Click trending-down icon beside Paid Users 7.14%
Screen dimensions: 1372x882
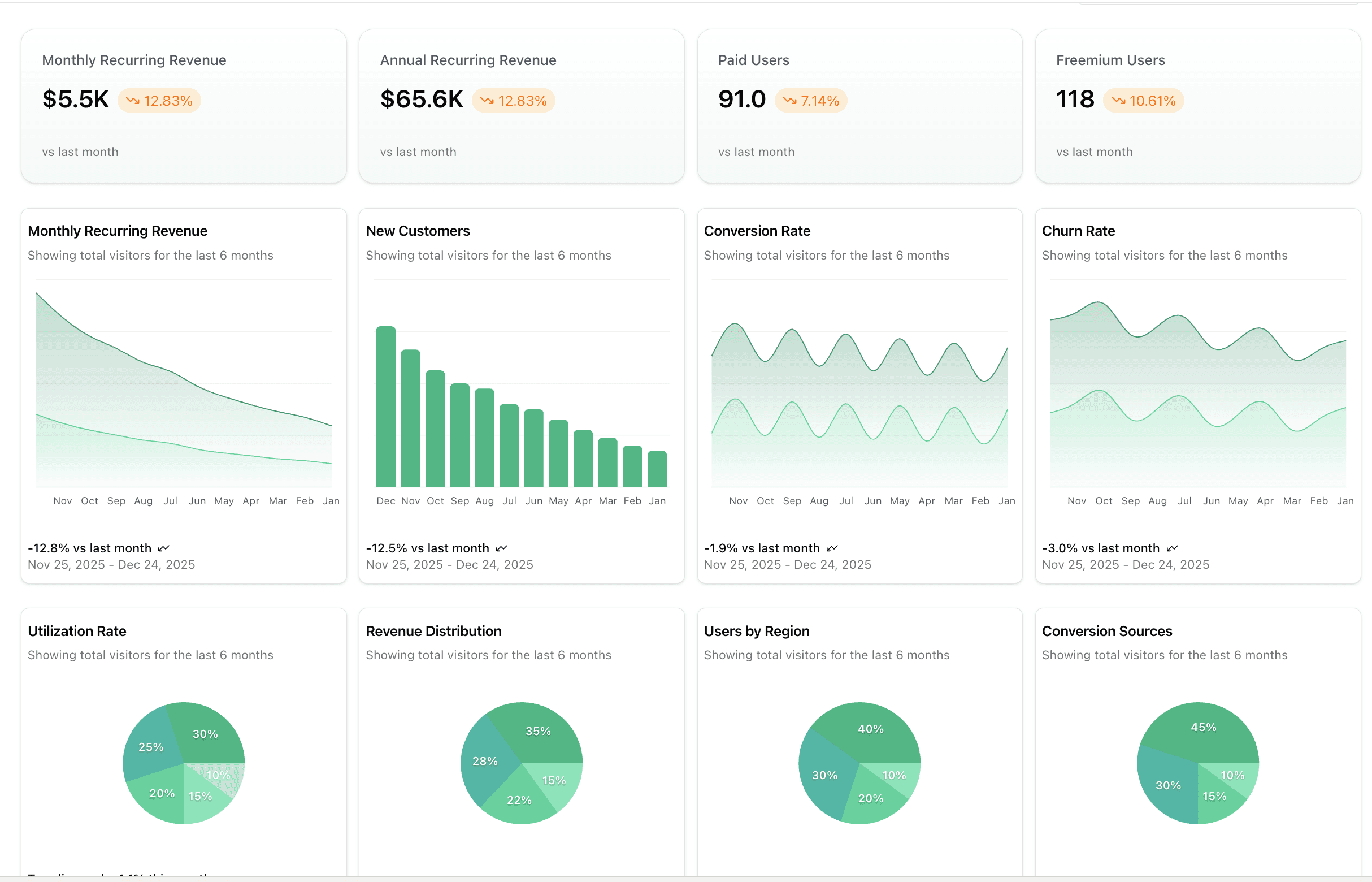[790, 101]
